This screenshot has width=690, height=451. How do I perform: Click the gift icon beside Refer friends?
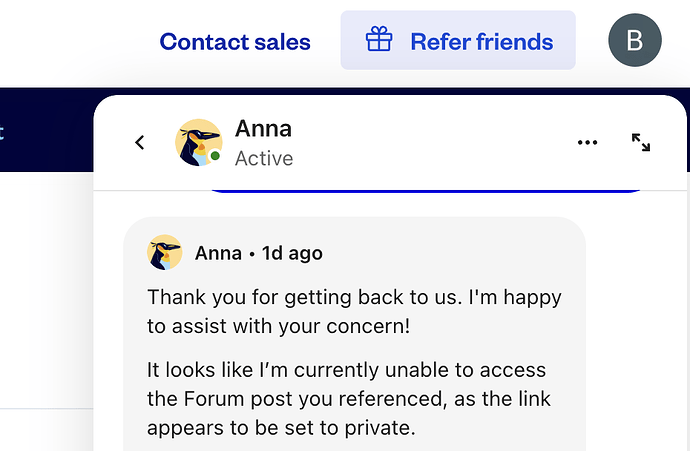(x=379, y=41)
